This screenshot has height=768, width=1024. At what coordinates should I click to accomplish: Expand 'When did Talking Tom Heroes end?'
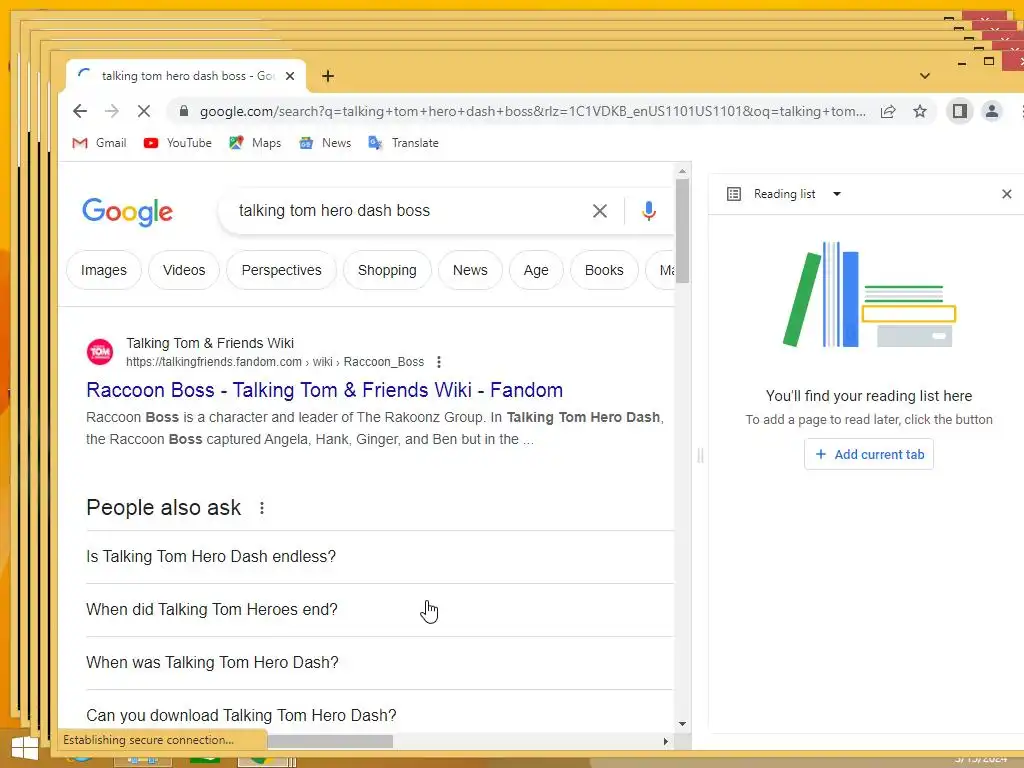click(x=379, y=610)
